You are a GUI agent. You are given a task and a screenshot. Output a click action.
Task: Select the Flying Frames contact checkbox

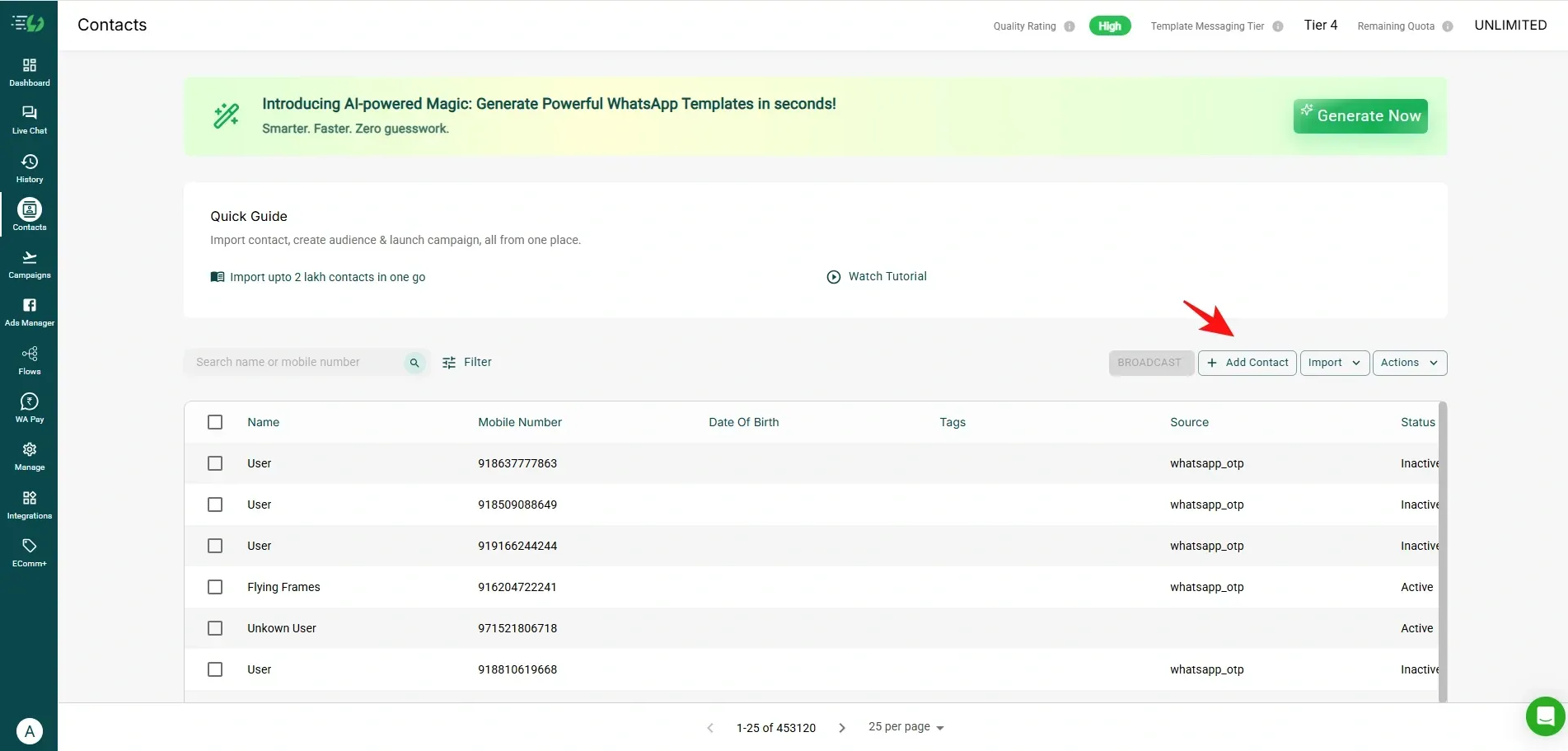(215, 587)
